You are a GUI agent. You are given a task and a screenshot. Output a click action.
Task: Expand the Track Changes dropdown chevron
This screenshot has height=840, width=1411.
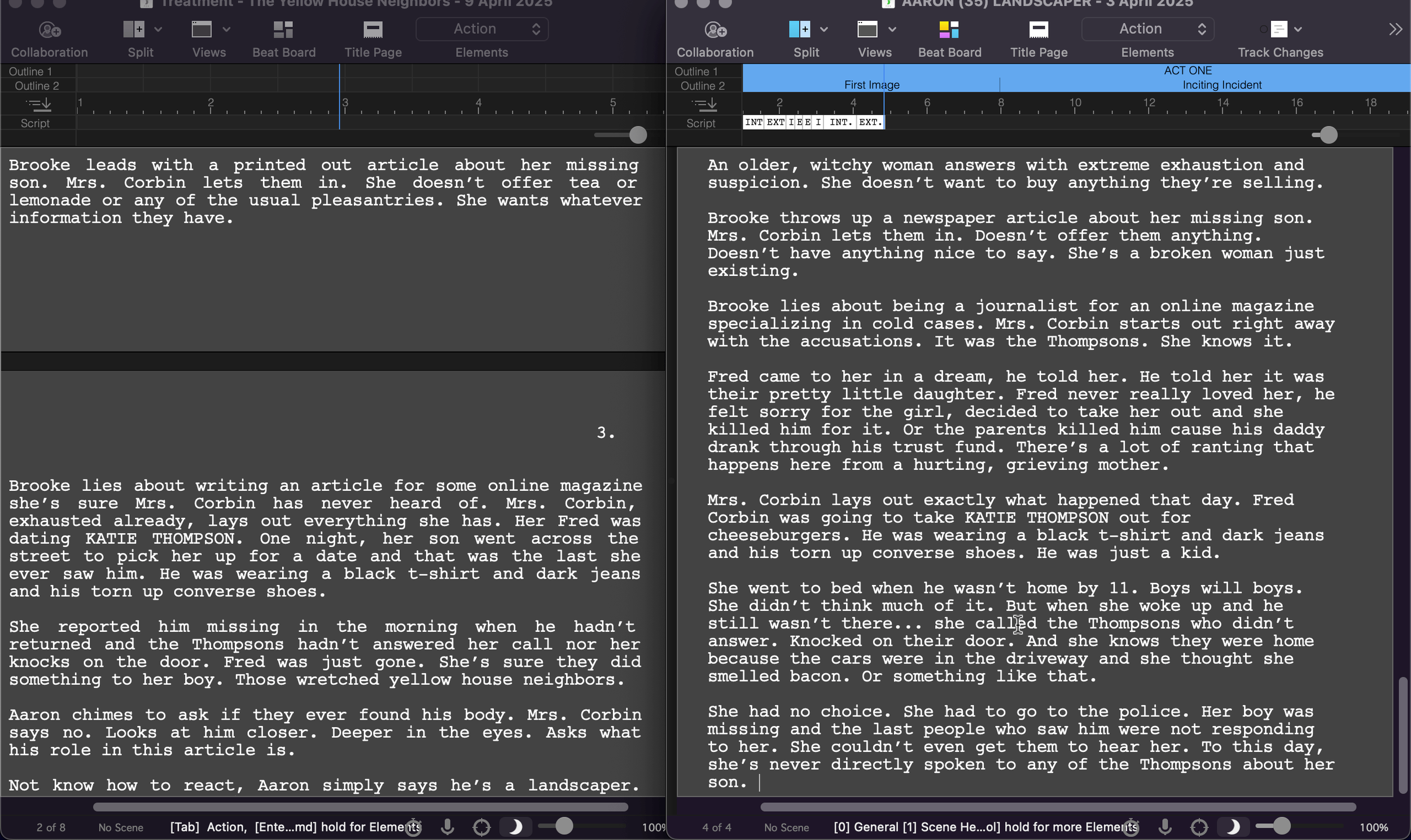1298,29
